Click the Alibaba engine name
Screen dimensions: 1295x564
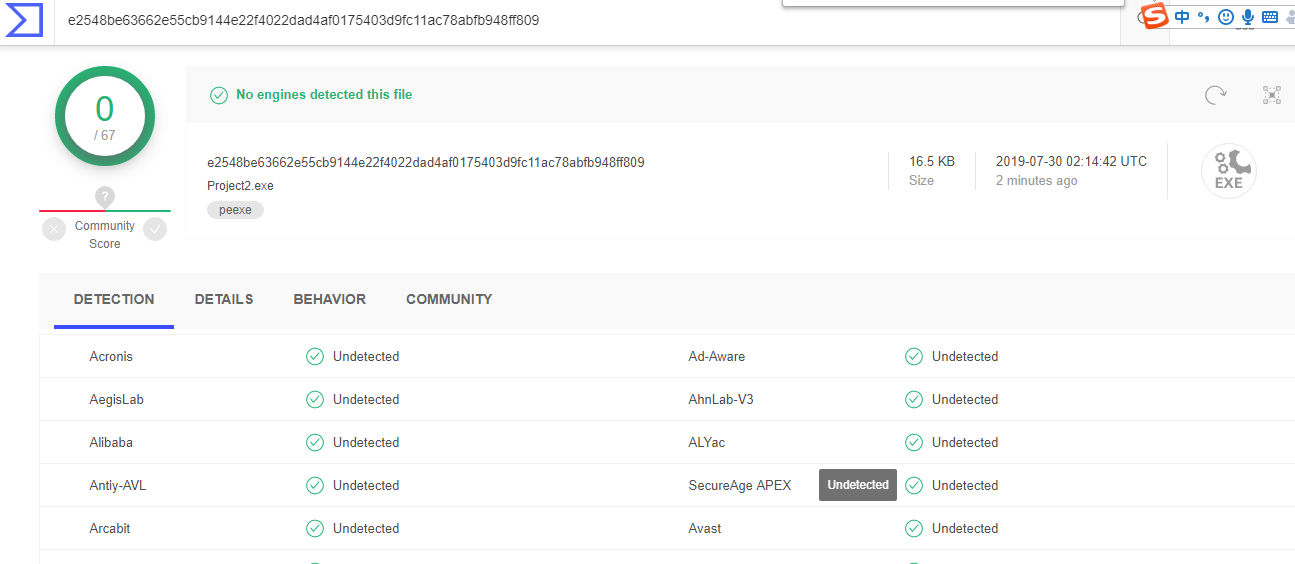111,442
